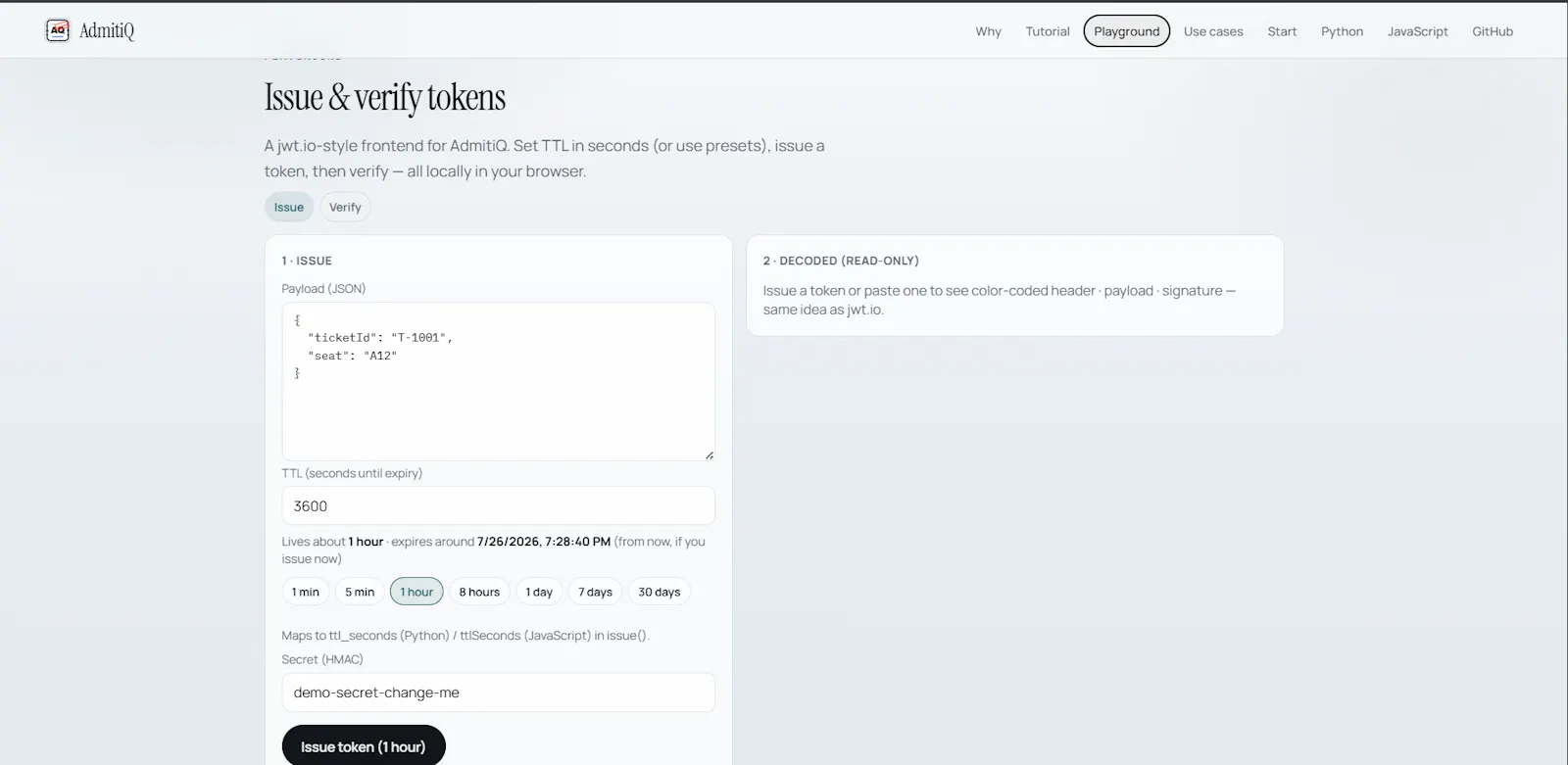Click the "1 · ISSUE" panel label
The image size is (1568, 765).
point(307,261)
